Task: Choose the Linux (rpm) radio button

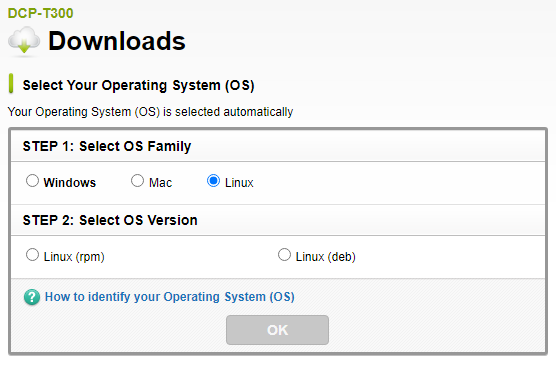Action: tap(32, 255)
